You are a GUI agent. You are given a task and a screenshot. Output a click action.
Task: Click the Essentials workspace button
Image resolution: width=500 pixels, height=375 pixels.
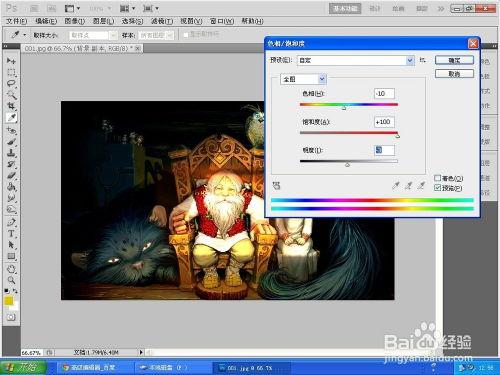[345, 8]
